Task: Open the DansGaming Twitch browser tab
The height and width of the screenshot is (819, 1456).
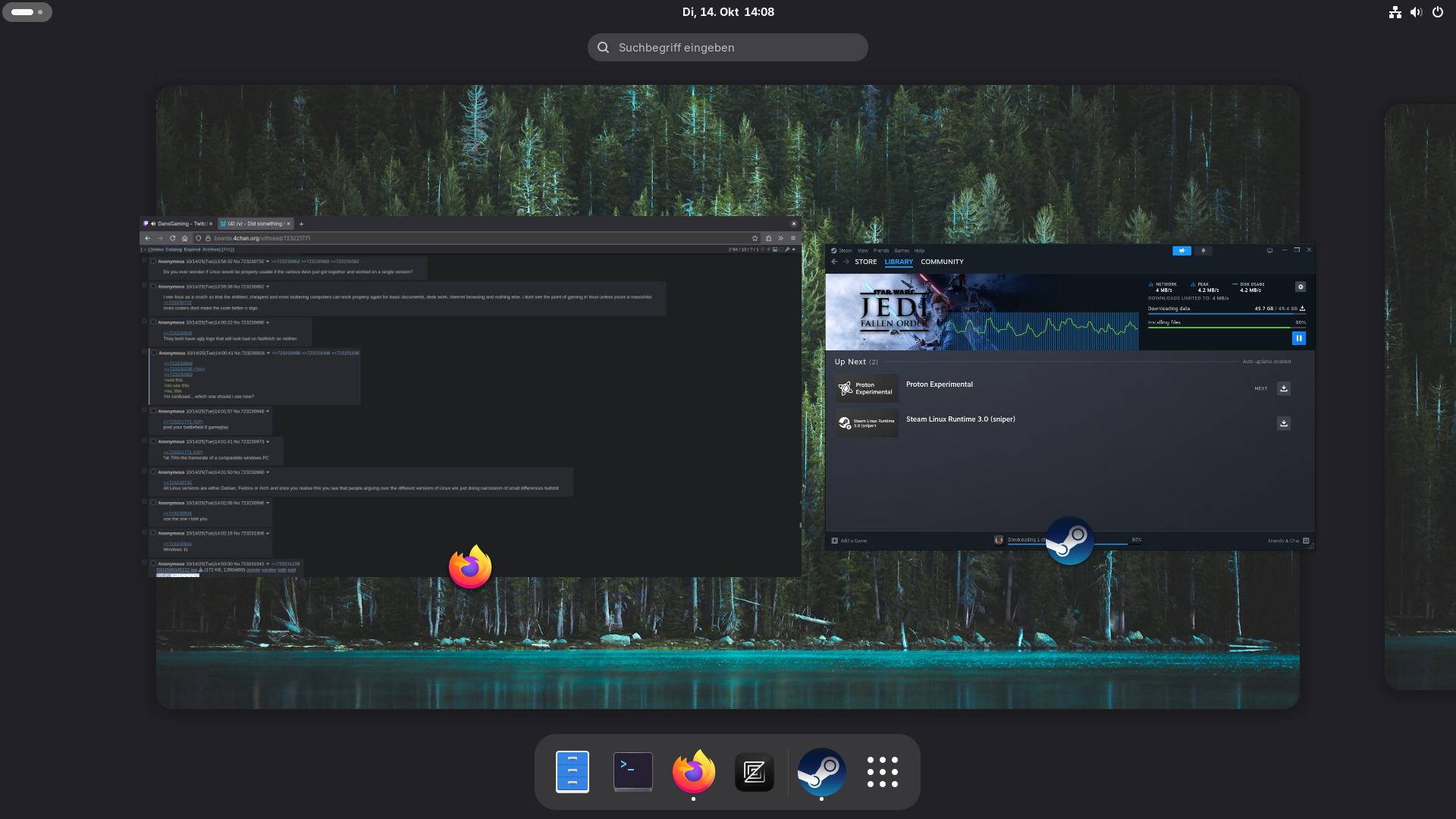Action: tap(179, 224)
